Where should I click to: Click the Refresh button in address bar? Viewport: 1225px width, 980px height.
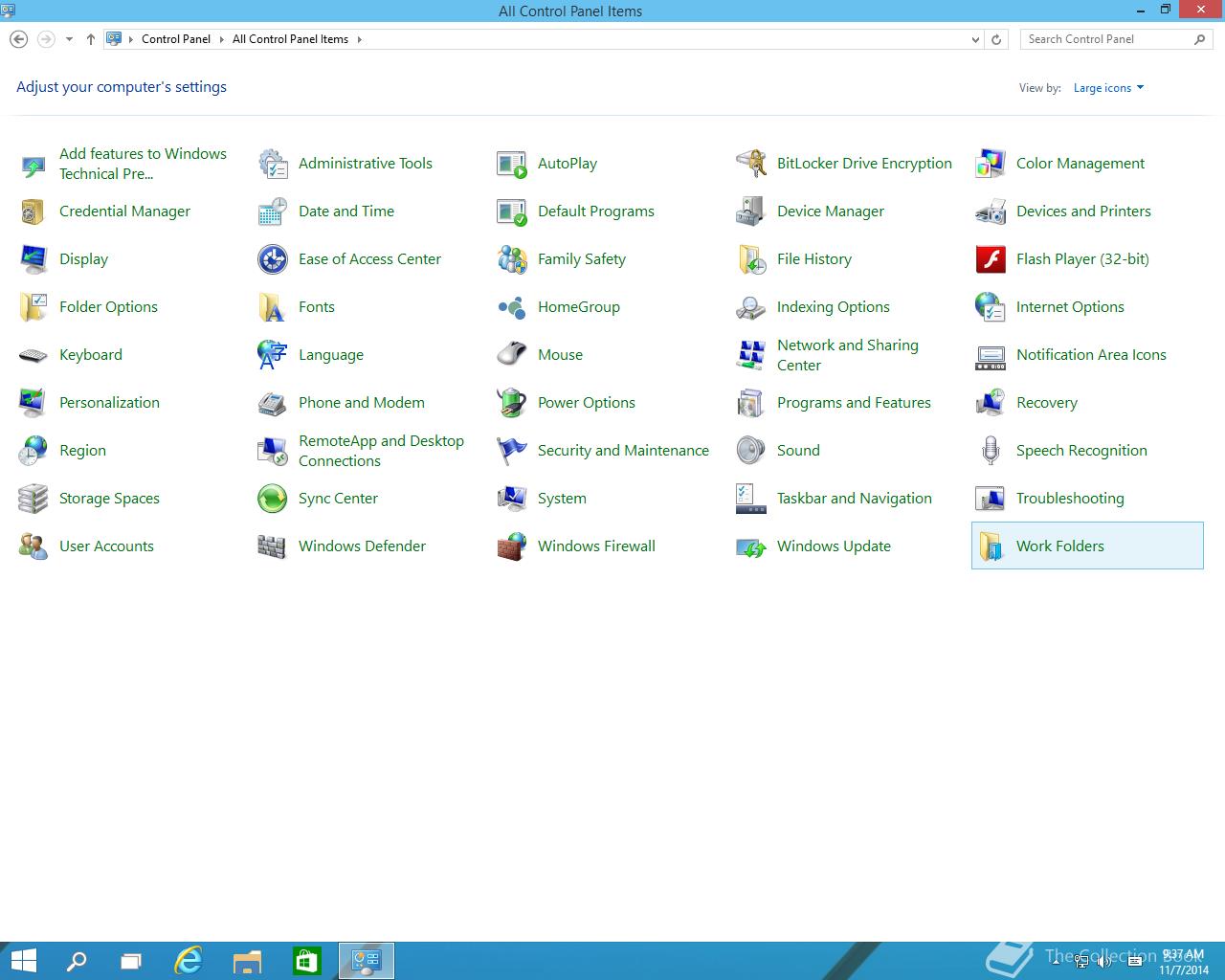coord(996,39)
